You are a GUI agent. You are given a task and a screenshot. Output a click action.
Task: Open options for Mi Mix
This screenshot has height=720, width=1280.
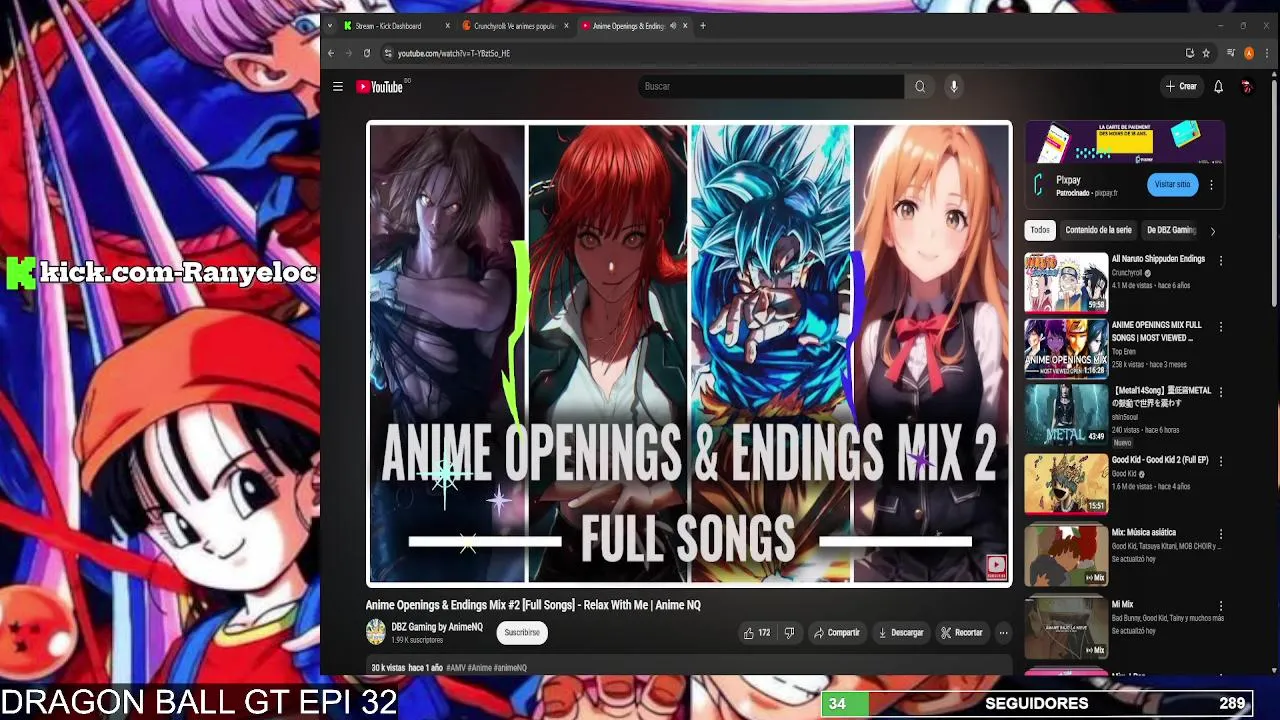click(1220, 606)
